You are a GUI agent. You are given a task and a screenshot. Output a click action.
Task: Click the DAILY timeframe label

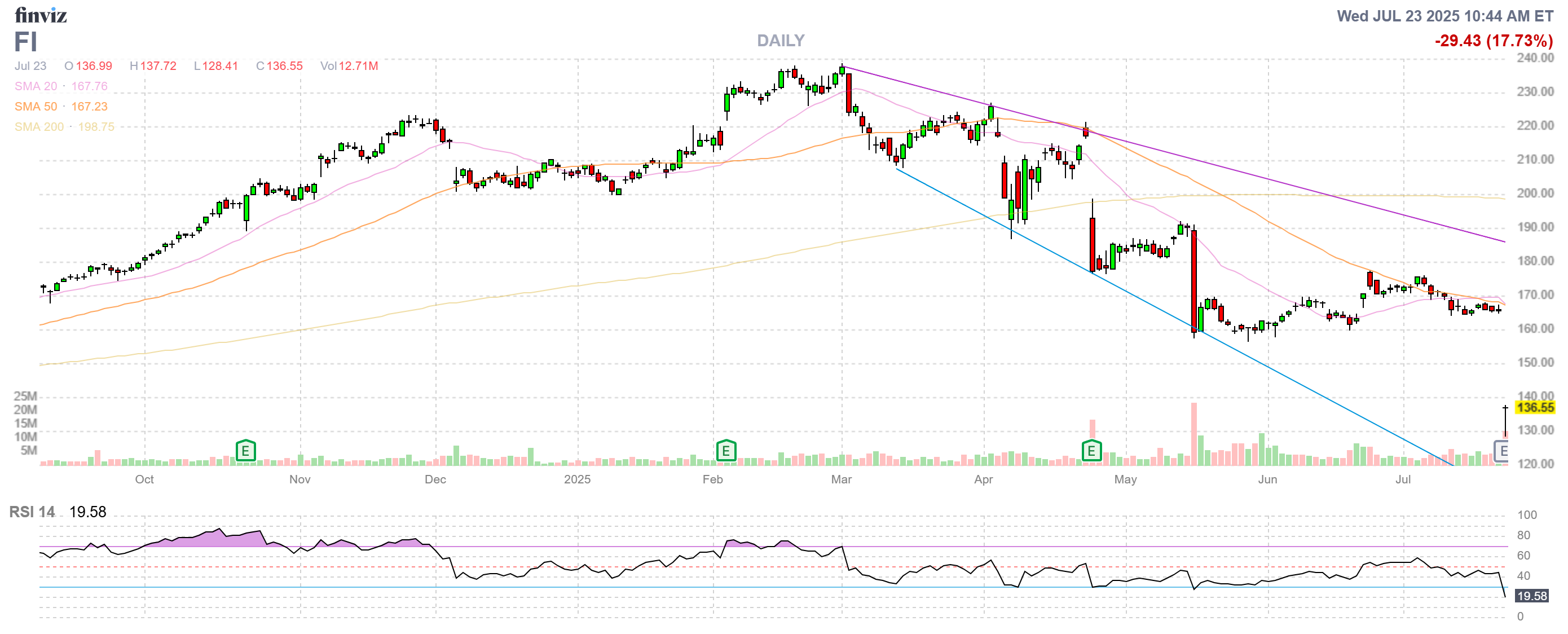781,41
